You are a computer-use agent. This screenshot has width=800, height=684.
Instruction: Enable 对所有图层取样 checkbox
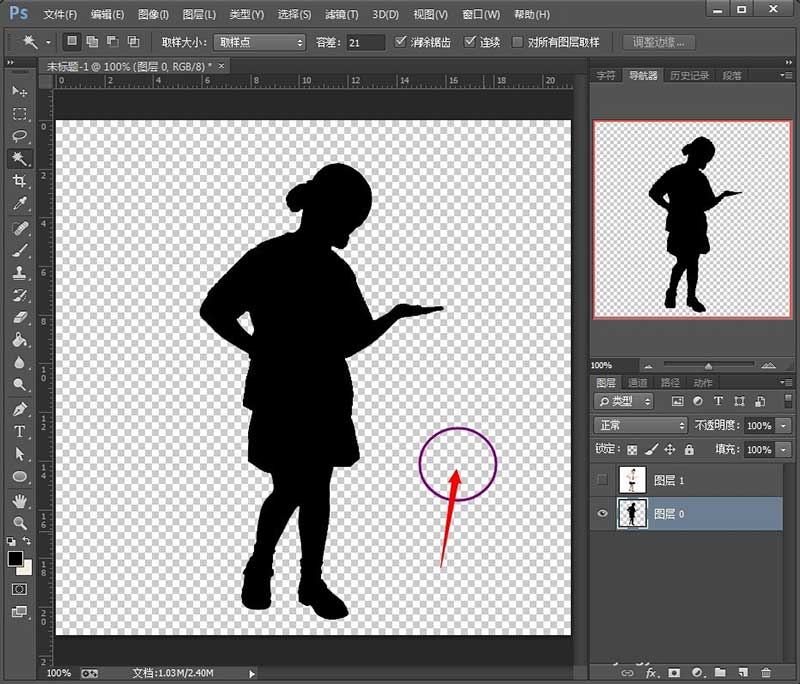click(x=518, y=43)
